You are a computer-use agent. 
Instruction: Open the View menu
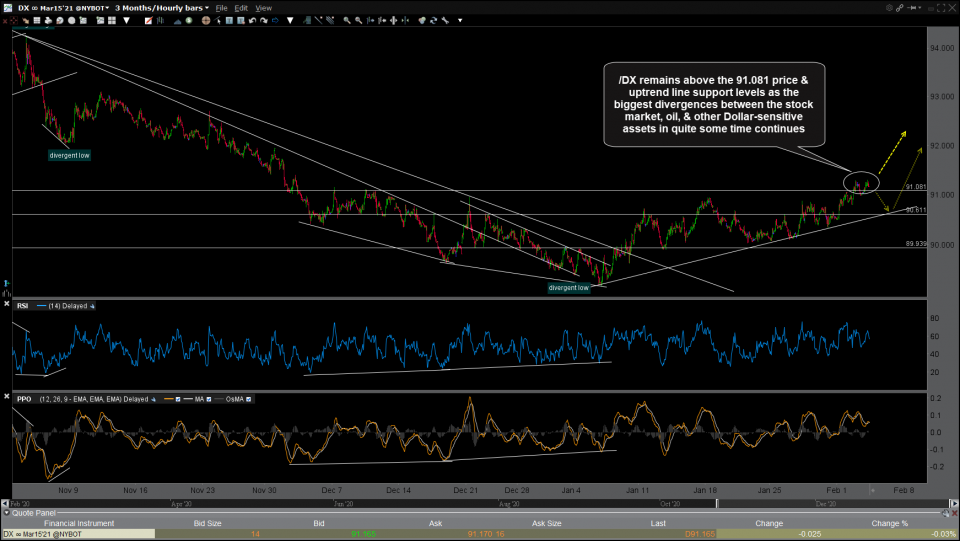click(x=264, y=7)
